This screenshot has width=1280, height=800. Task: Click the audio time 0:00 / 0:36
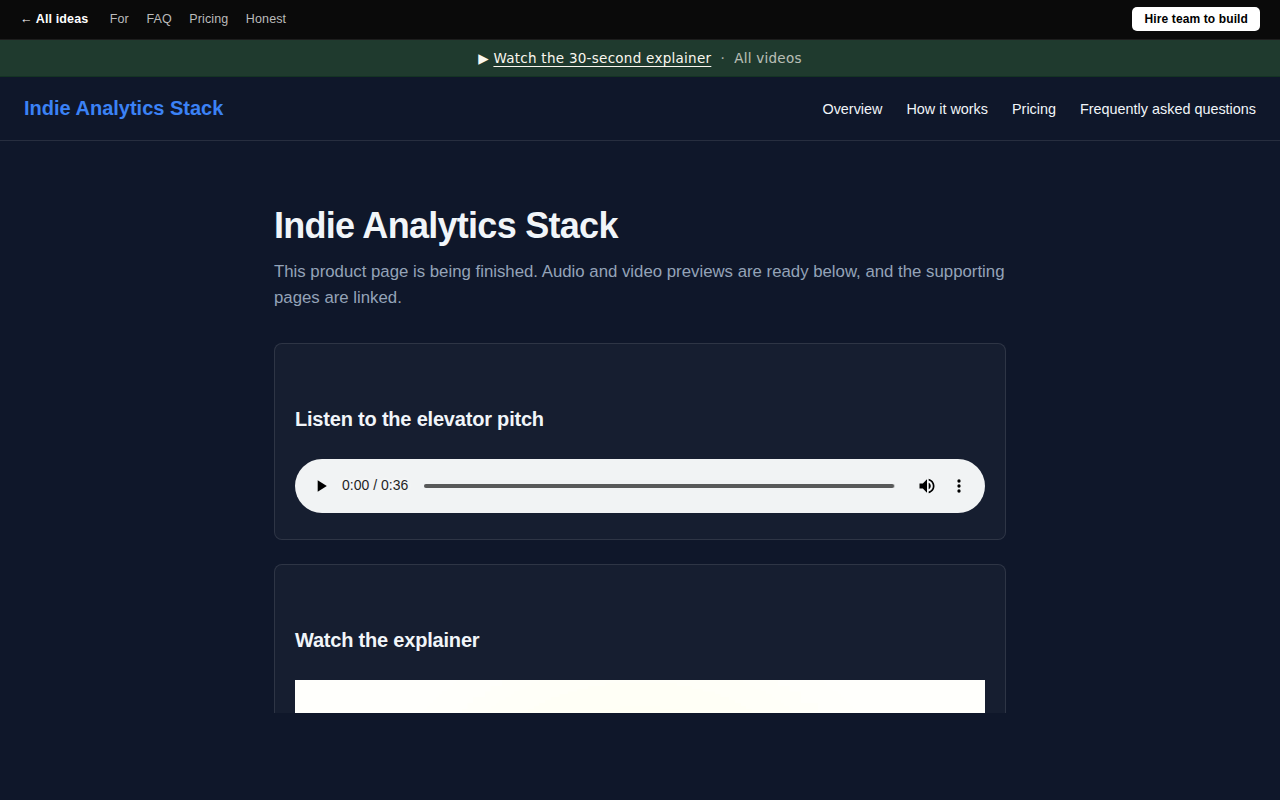point(375,486)
